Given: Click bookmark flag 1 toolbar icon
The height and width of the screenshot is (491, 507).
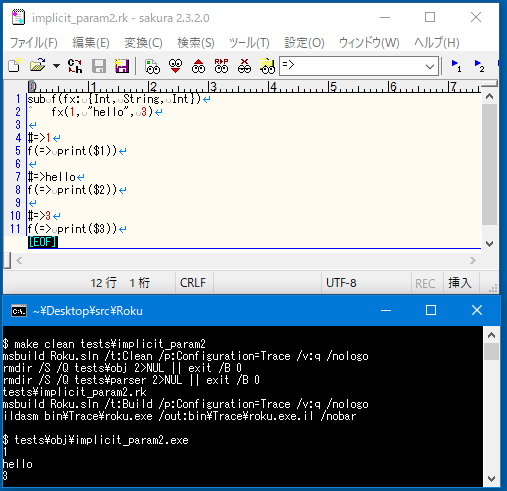Looking at the screenshot, I should click(456, 66).
